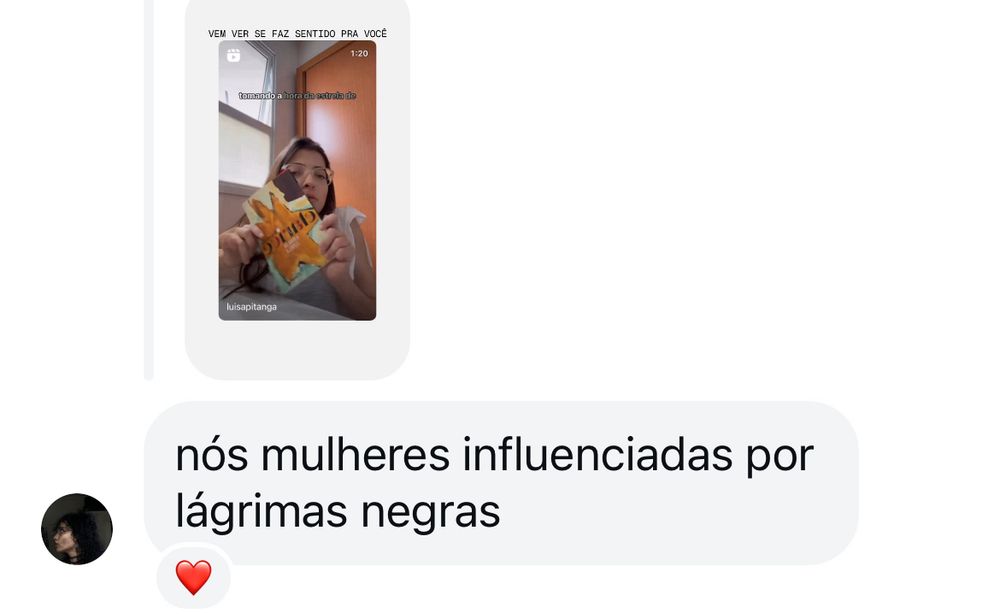The image size is (1000, 614).
Task: Tap the Reels icon on shared video
Action: [233, 55]
